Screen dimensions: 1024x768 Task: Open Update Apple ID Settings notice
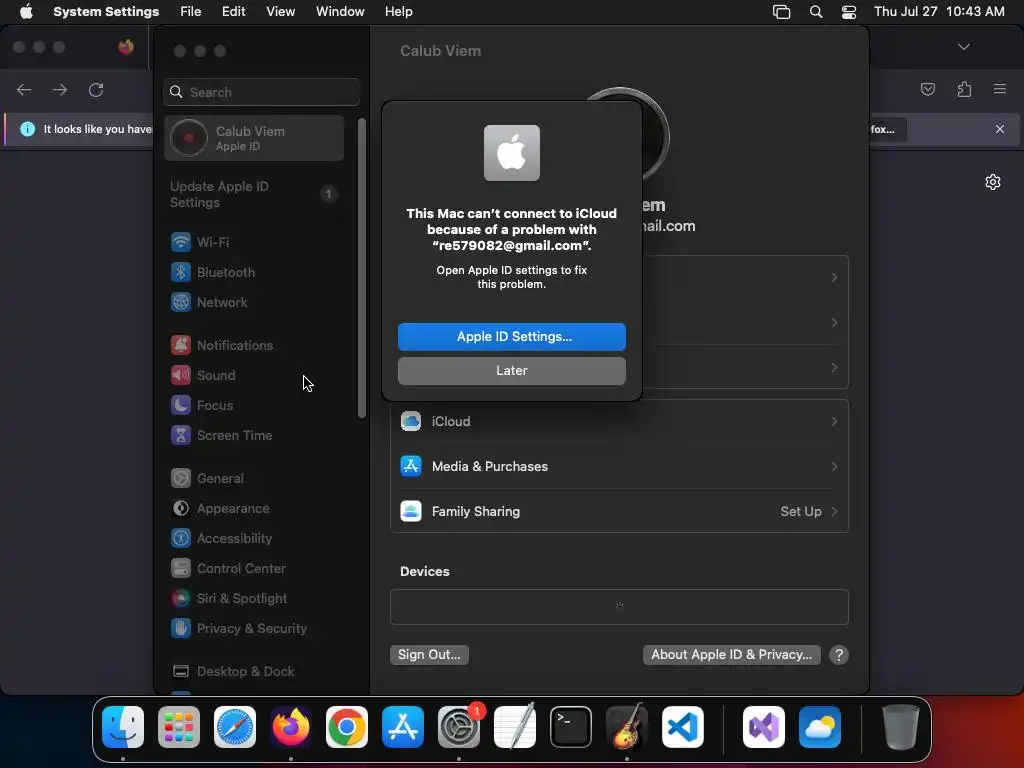click(254, 195)
